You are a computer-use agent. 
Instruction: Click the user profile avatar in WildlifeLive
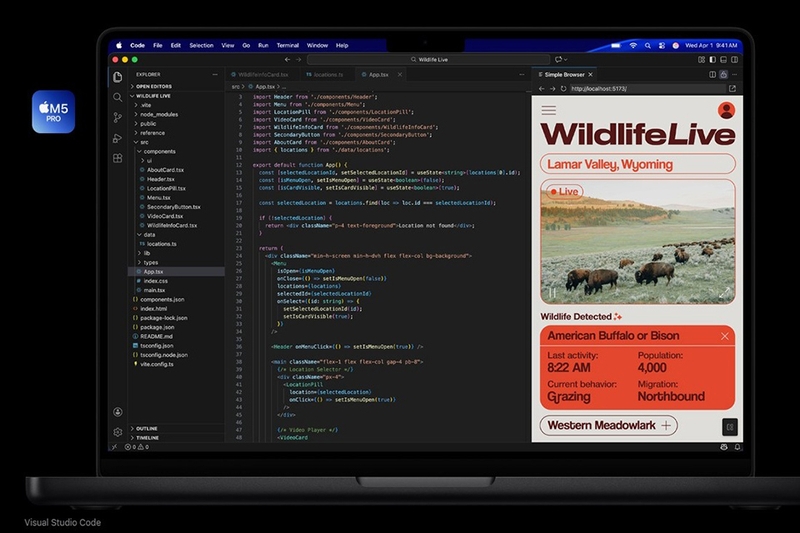point(726,110)
